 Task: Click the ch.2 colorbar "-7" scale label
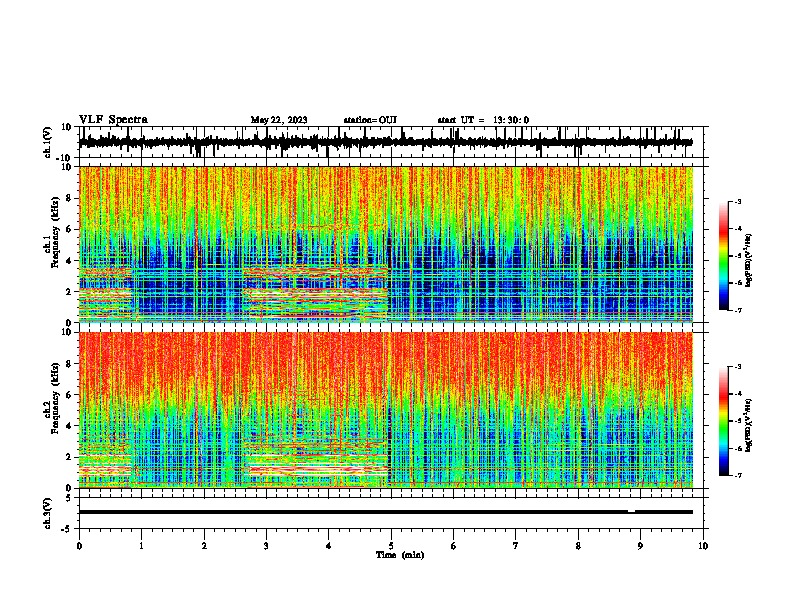[x=737, y=476]
